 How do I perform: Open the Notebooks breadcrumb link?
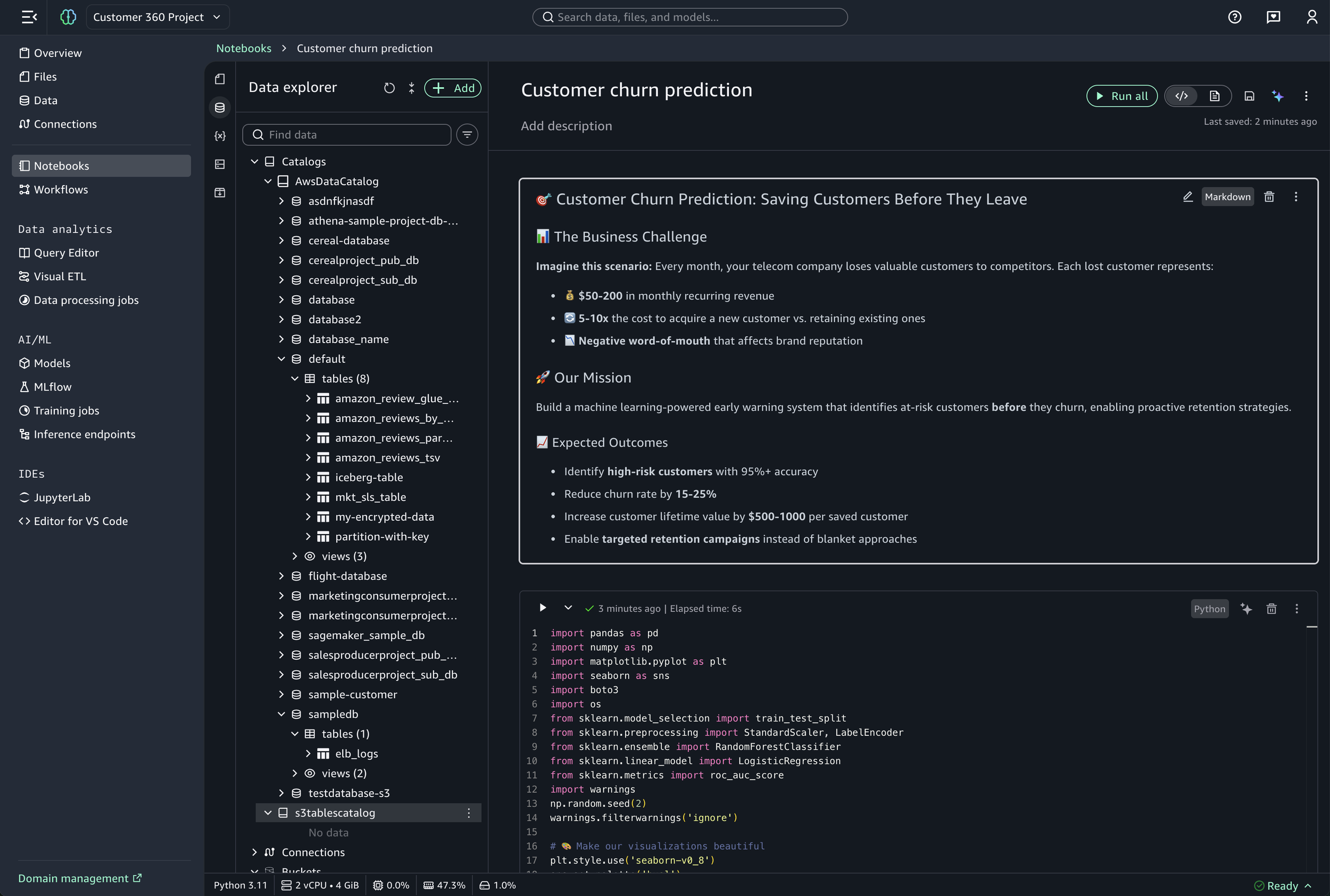[243, 48]
